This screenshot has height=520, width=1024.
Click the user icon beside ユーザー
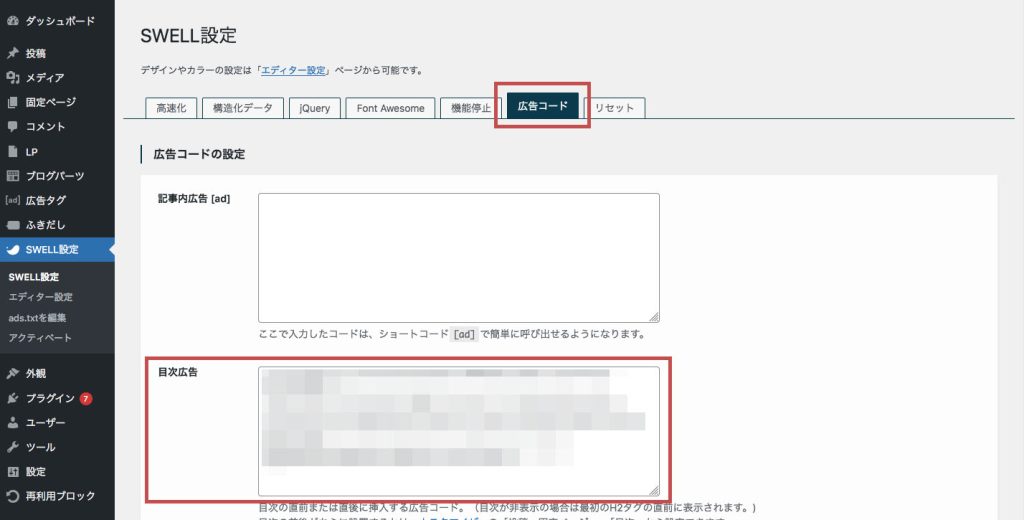pos(12,423)
